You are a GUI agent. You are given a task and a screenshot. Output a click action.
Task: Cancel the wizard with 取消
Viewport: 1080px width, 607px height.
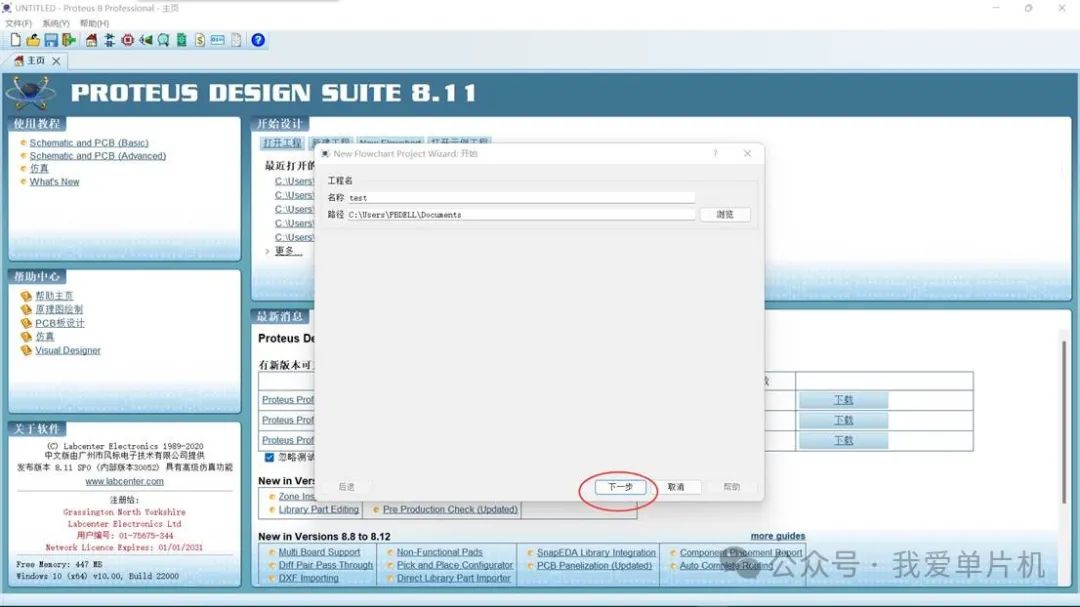point(676,487)
